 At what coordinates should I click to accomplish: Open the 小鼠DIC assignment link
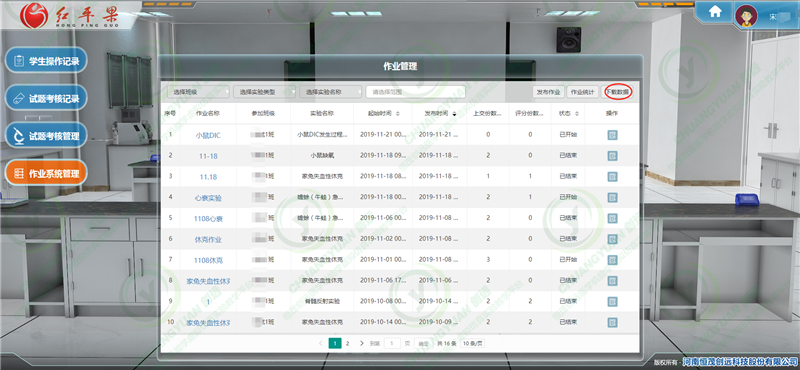208,136
